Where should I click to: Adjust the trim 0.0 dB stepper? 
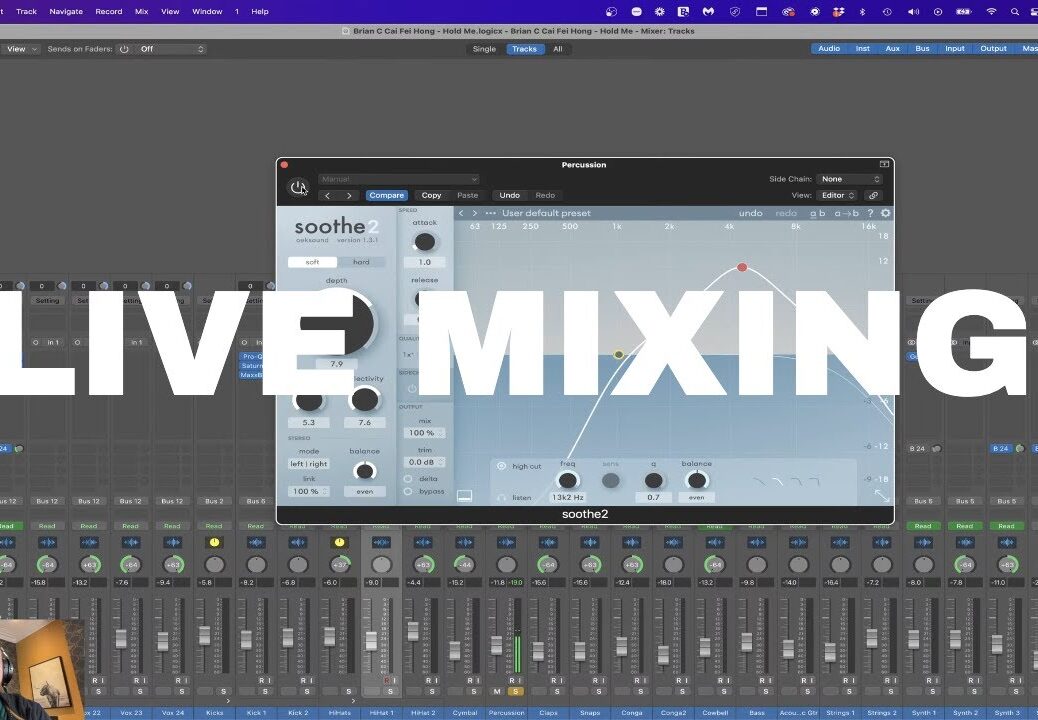click(x=424, y=462)
